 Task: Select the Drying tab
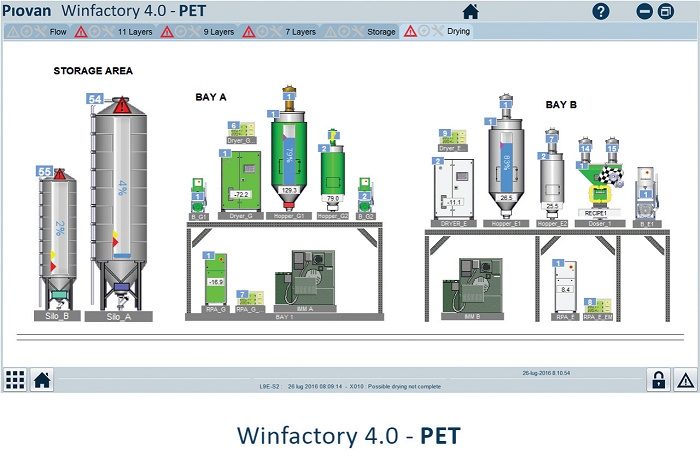point(458,31)
